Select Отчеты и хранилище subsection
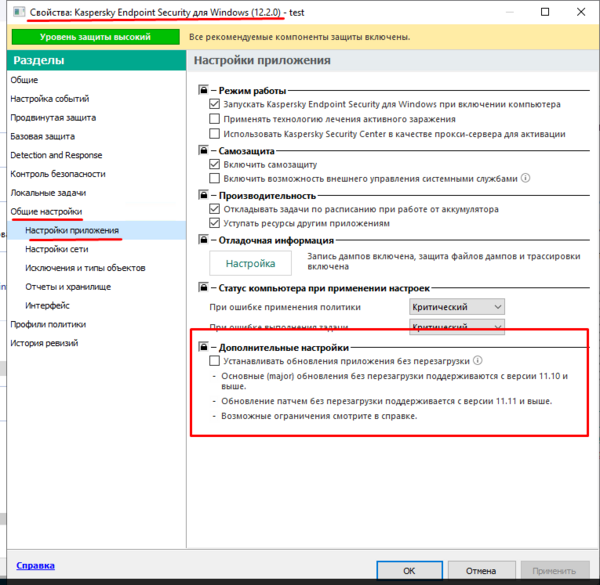This screenshot has width=600, height=585. tap(68, 287)
